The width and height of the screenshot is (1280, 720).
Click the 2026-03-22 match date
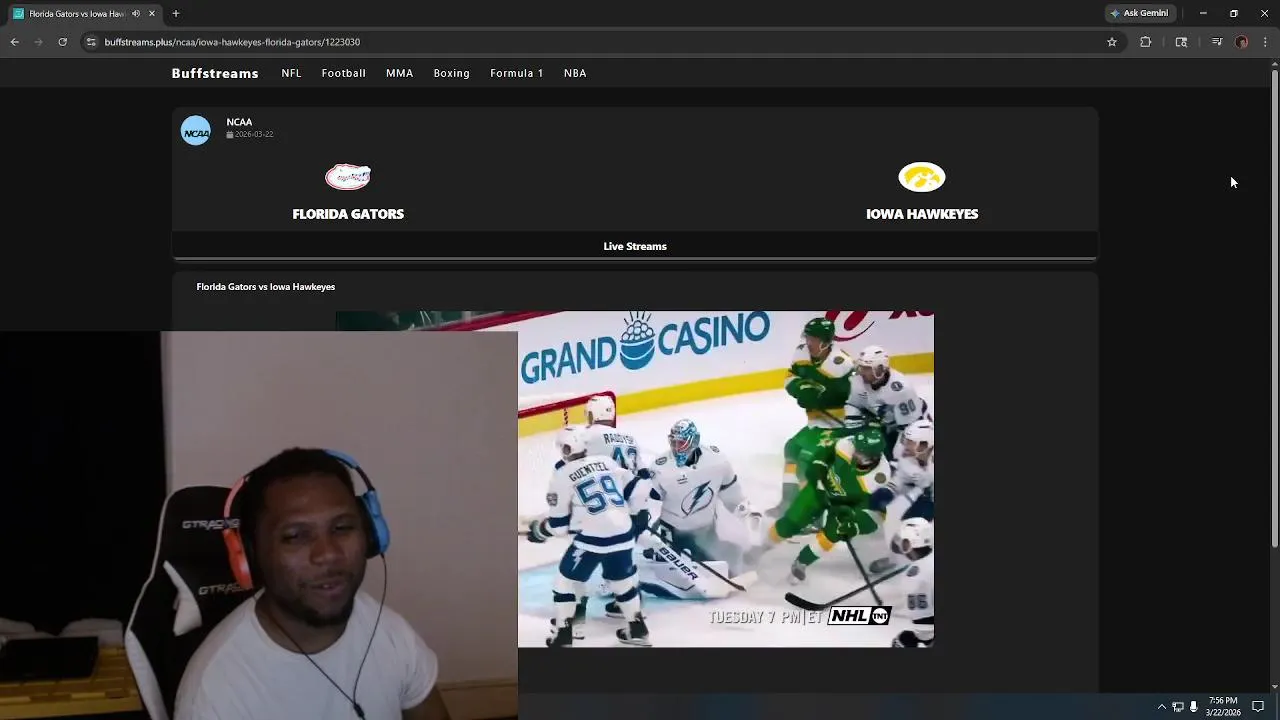click(250, 134)
